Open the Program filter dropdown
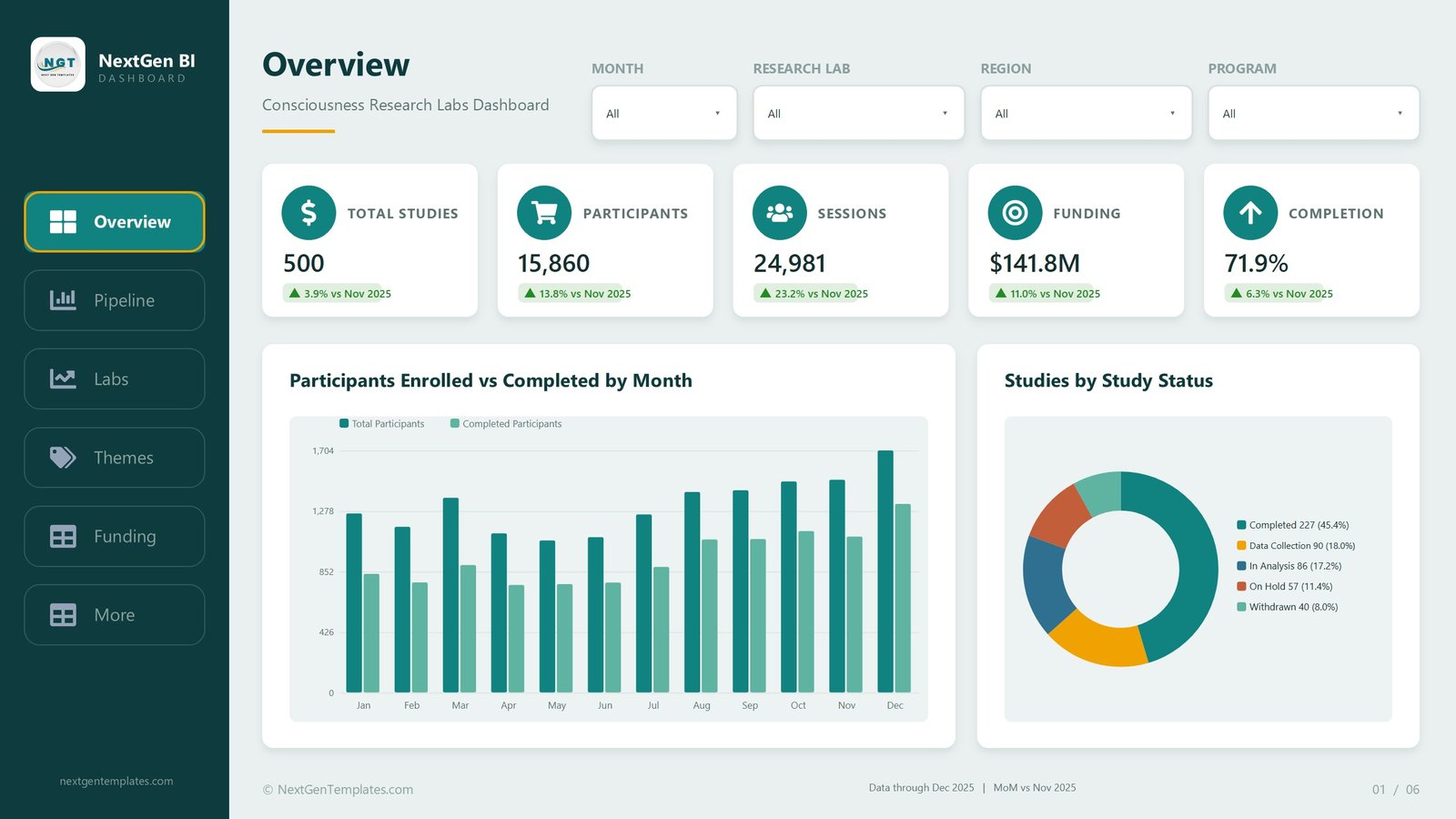Image resolution: width=1456 pixels, height=819 pixels. tap(1313, 113)
